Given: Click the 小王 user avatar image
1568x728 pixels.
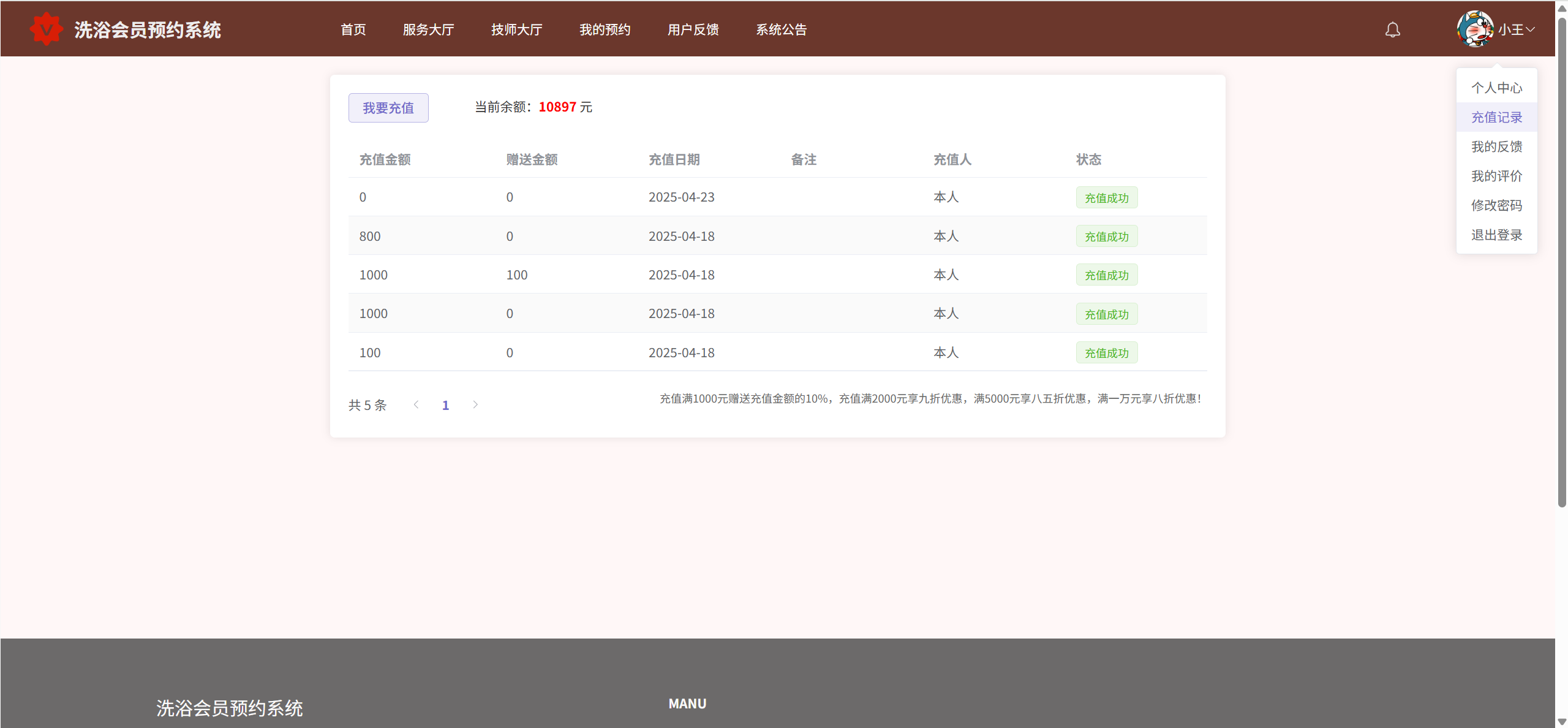Looking at the screenshot, I should (1475, 29).
